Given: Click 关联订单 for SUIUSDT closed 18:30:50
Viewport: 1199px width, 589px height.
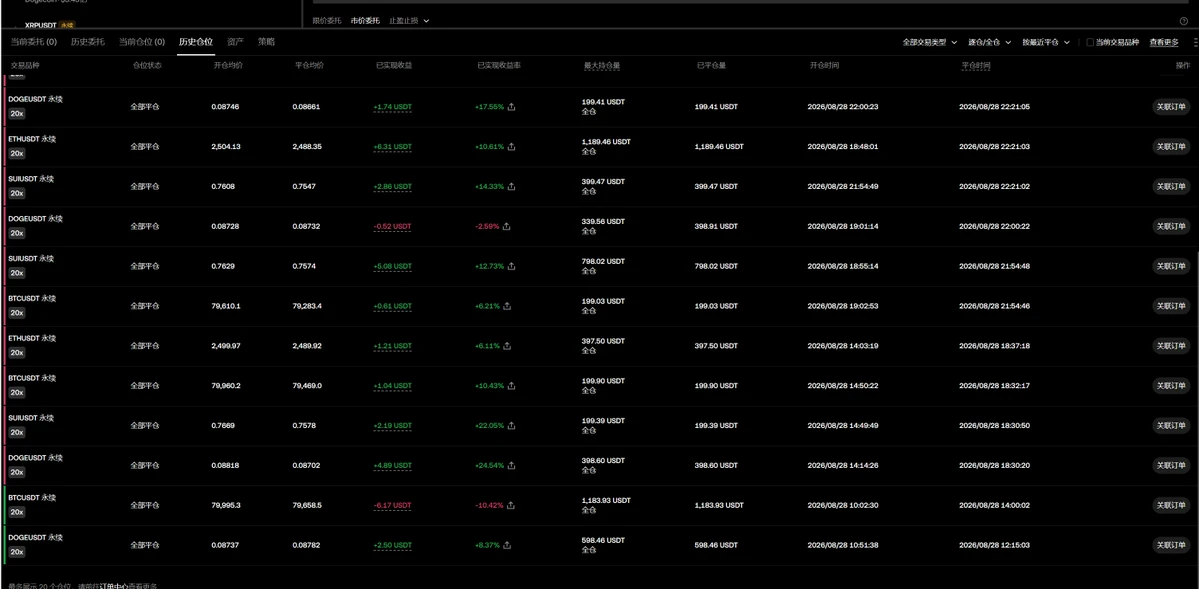Looking at the screenshot, I should [x=1171, y=425].
